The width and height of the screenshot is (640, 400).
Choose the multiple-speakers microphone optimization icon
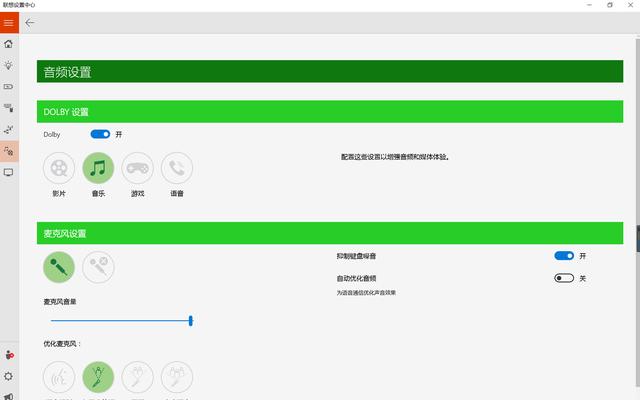click(x=177, y=377)
